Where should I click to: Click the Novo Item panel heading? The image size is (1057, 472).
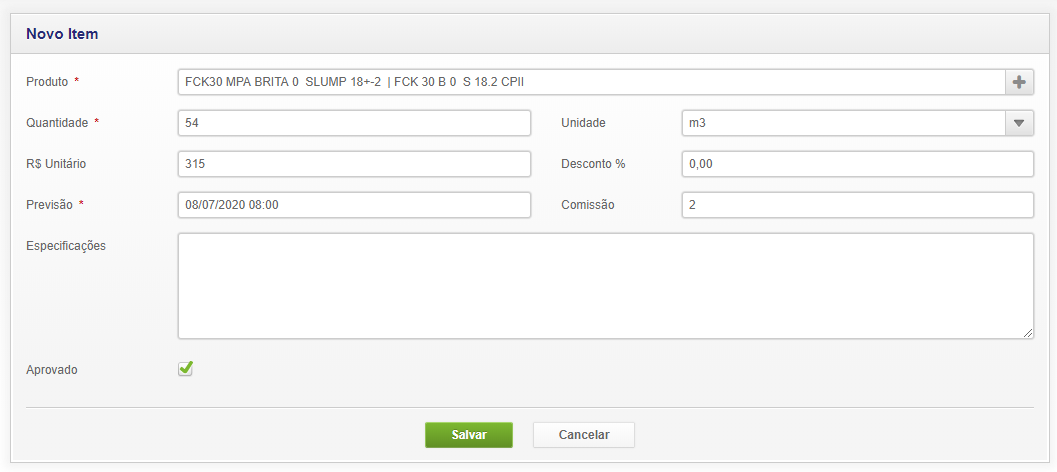click(x=62, y=34)
